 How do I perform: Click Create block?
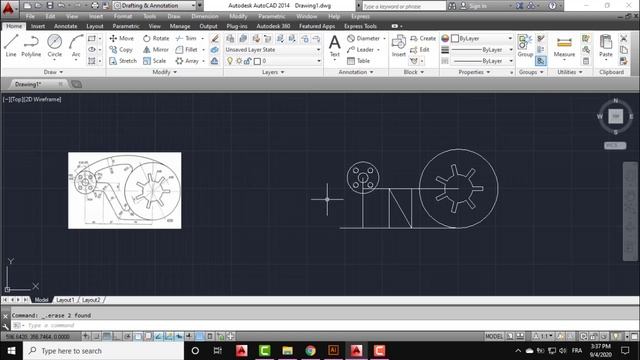click(423, 38)
